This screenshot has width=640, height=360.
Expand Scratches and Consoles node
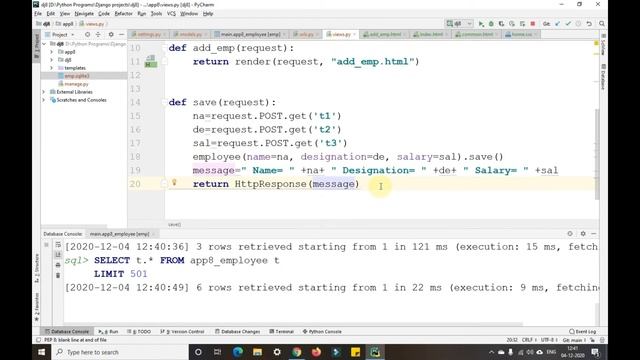click(x=44, y=100)
